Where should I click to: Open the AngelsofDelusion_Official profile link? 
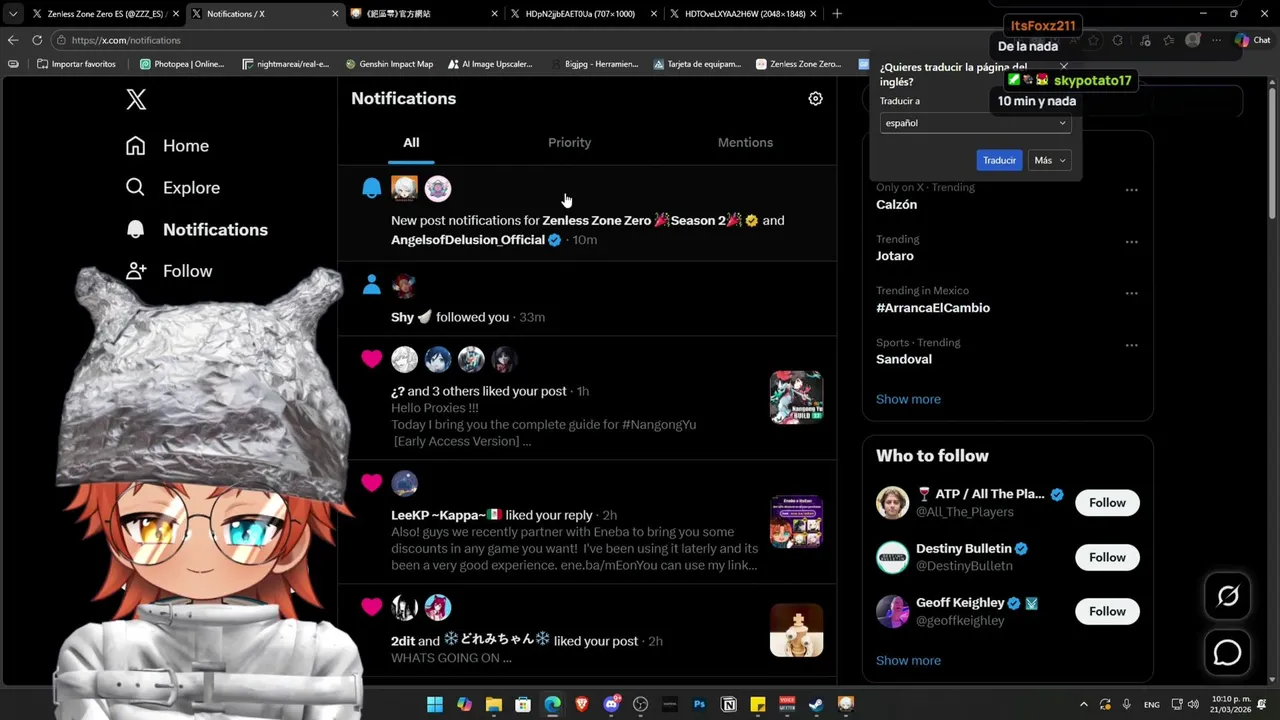click(468, 240)
